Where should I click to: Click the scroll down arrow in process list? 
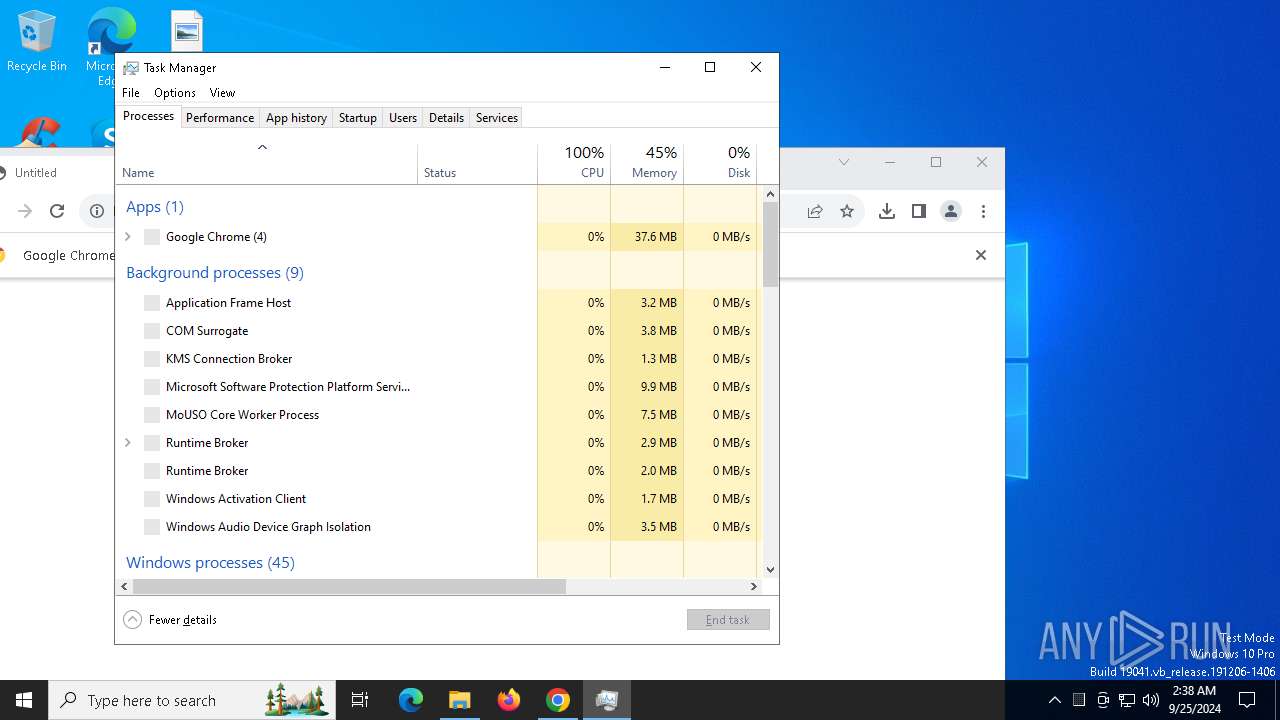[770, 570]
